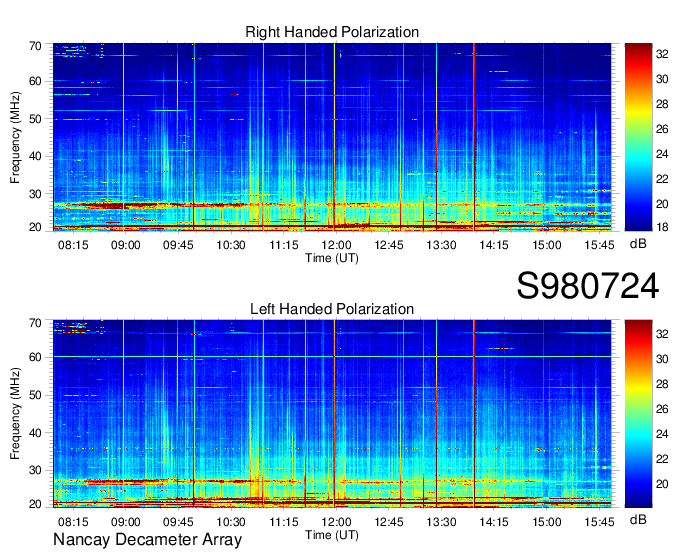Click the 20 dB label on the bottom color bar
Screen dimensions: 680x552
(662, 484)
